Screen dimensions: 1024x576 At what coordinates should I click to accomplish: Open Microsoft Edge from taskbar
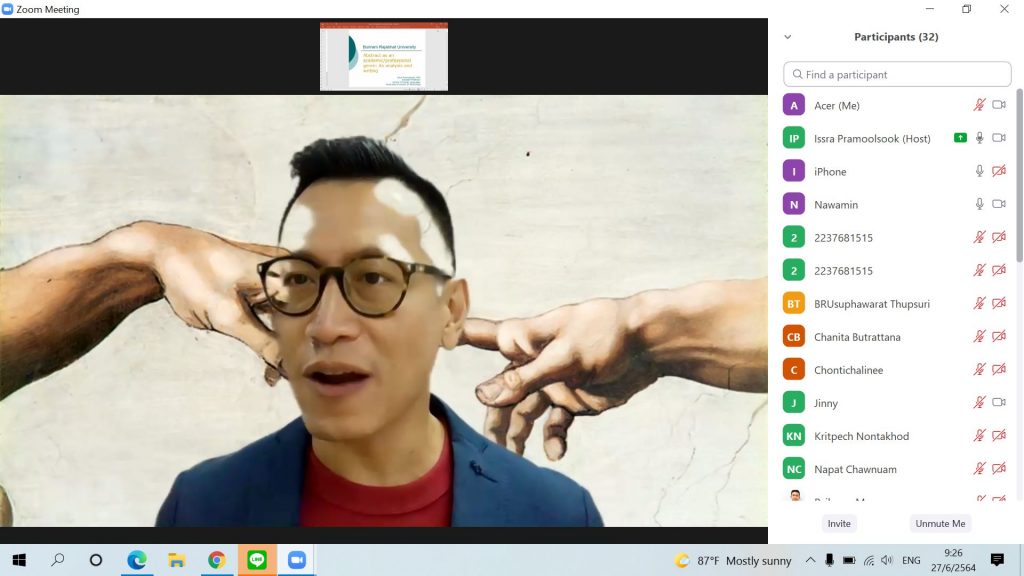136,560
